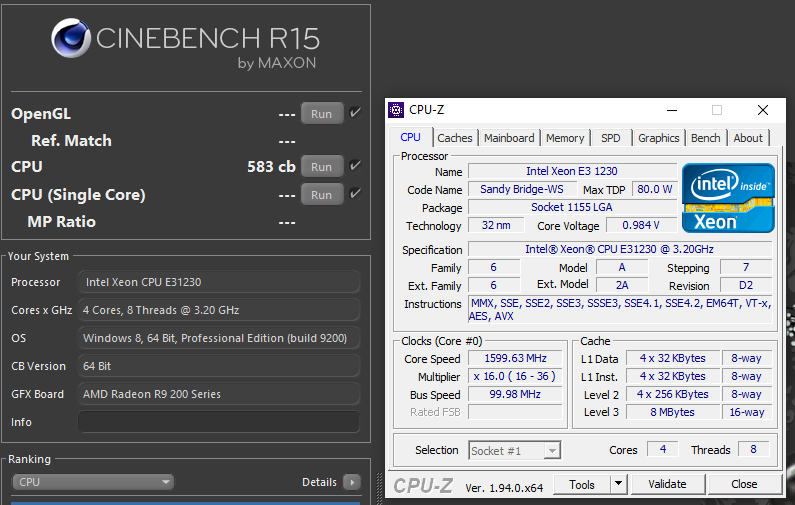The height and width of the screenshot is (505, 795).
Task: Expand the Tools dropdown arrow
Action: tap(619, 484)
